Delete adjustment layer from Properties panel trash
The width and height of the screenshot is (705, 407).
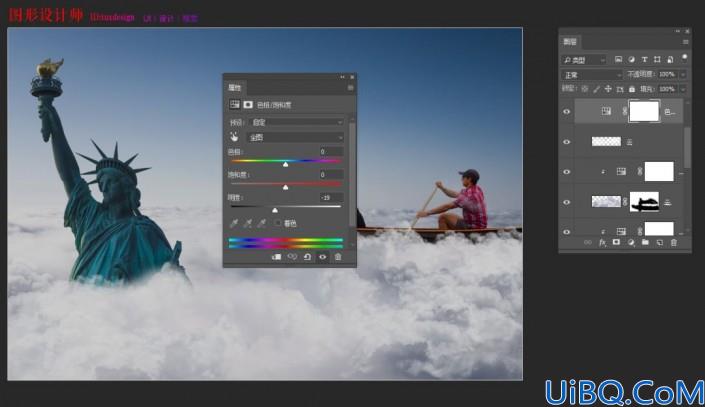tap(338, 257)
